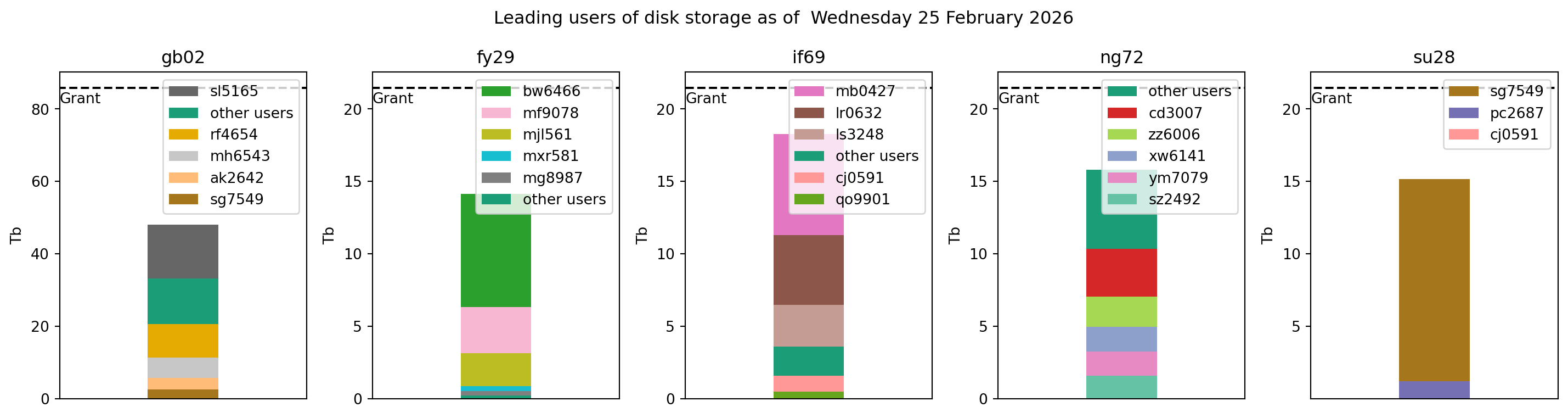Click the pc2687 purple legend swatch
Screen dimensions: 1568x418
pyautogui.click(x=1463, y=113)
